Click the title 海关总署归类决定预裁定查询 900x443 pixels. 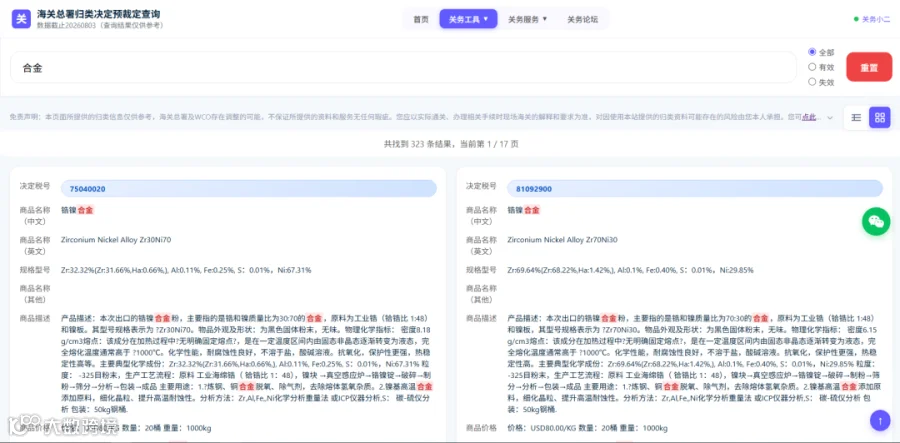tap(99, 13)
